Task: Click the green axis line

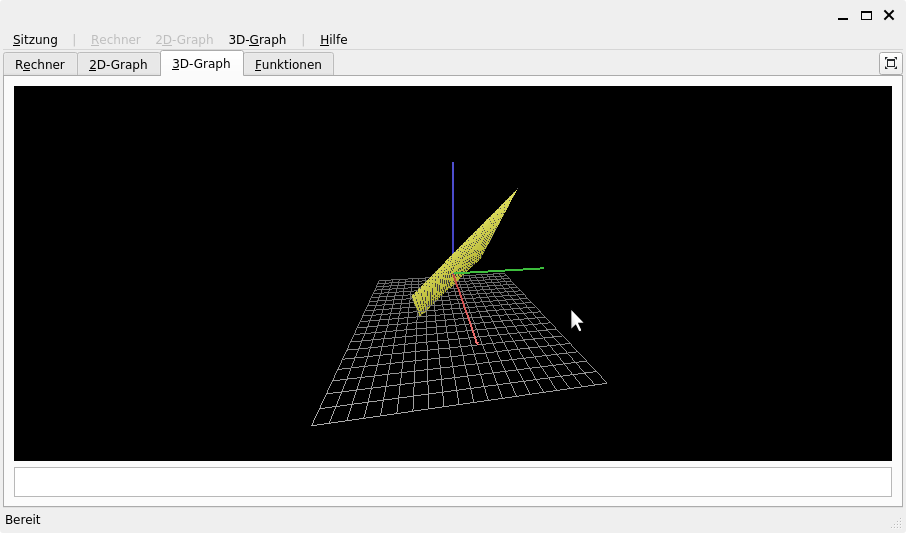Action: 510,269
